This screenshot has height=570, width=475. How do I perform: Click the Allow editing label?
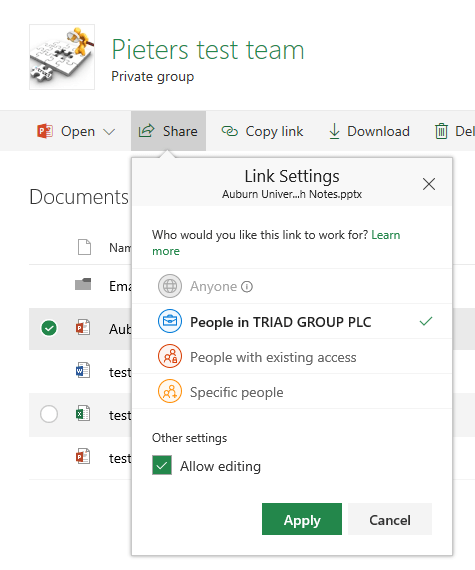coord(220,466)
